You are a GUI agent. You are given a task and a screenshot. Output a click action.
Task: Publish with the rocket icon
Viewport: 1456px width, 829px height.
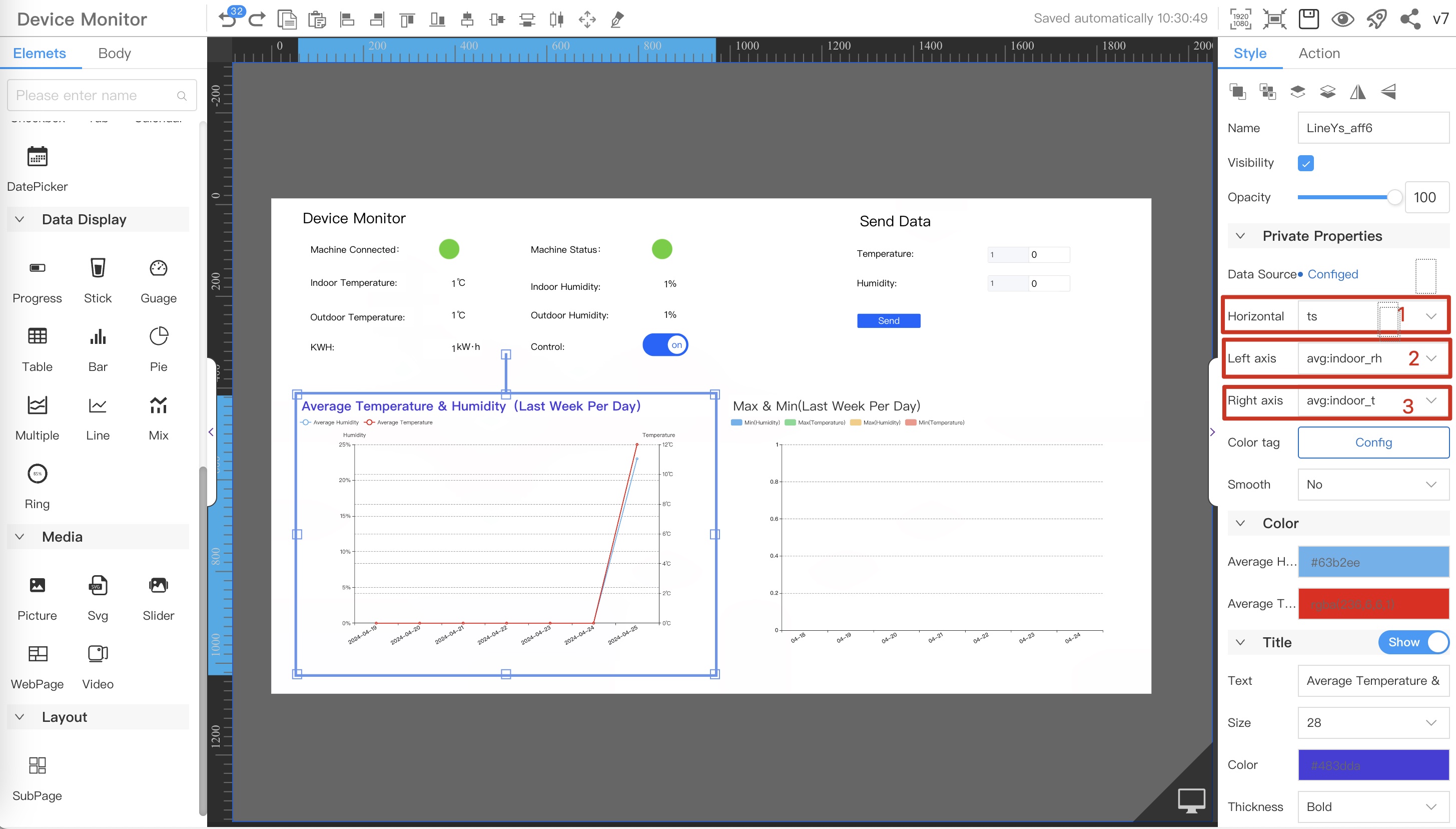[1376, 20]
